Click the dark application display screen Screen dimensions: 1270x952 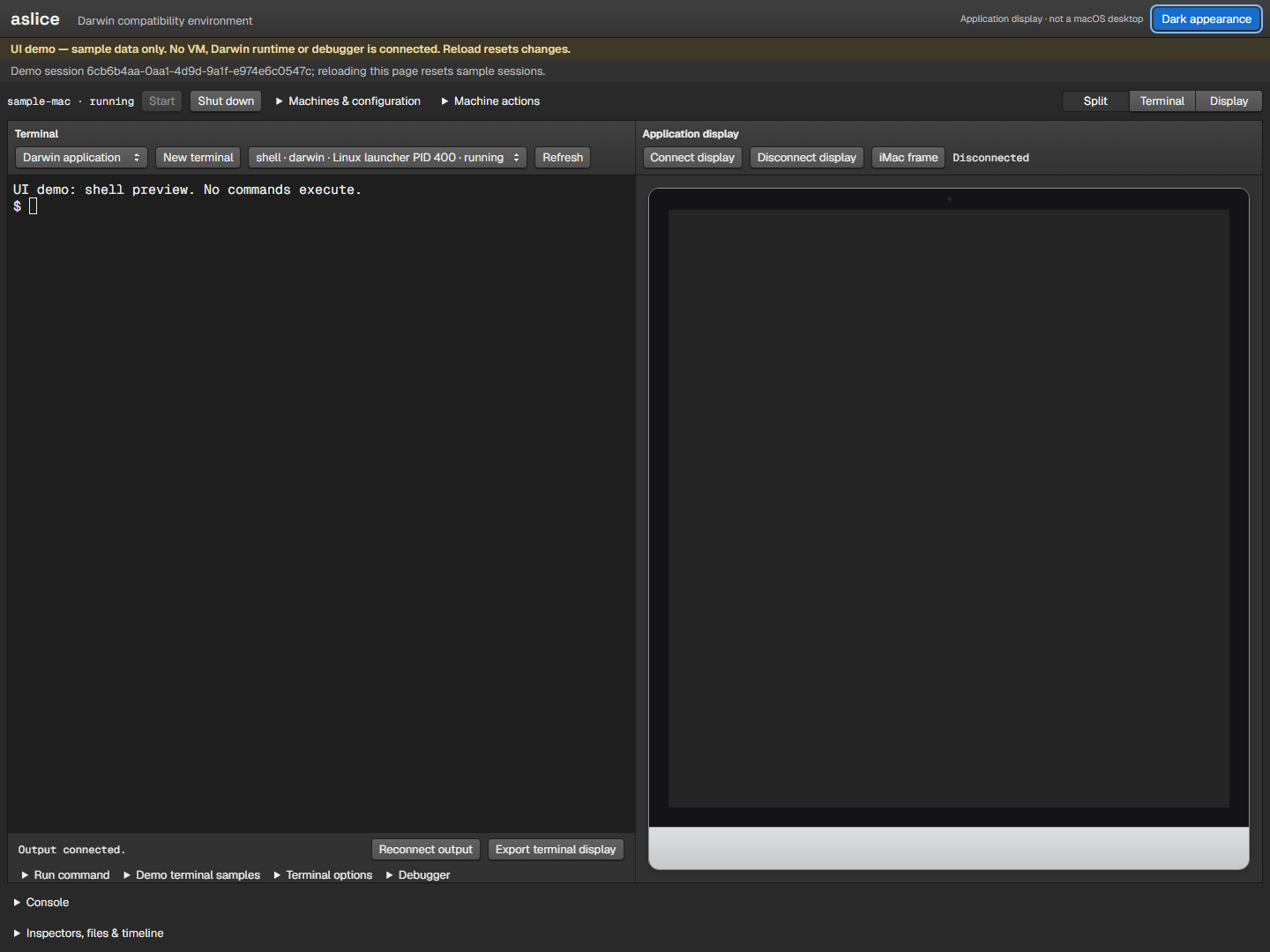(x=949, y=509)
